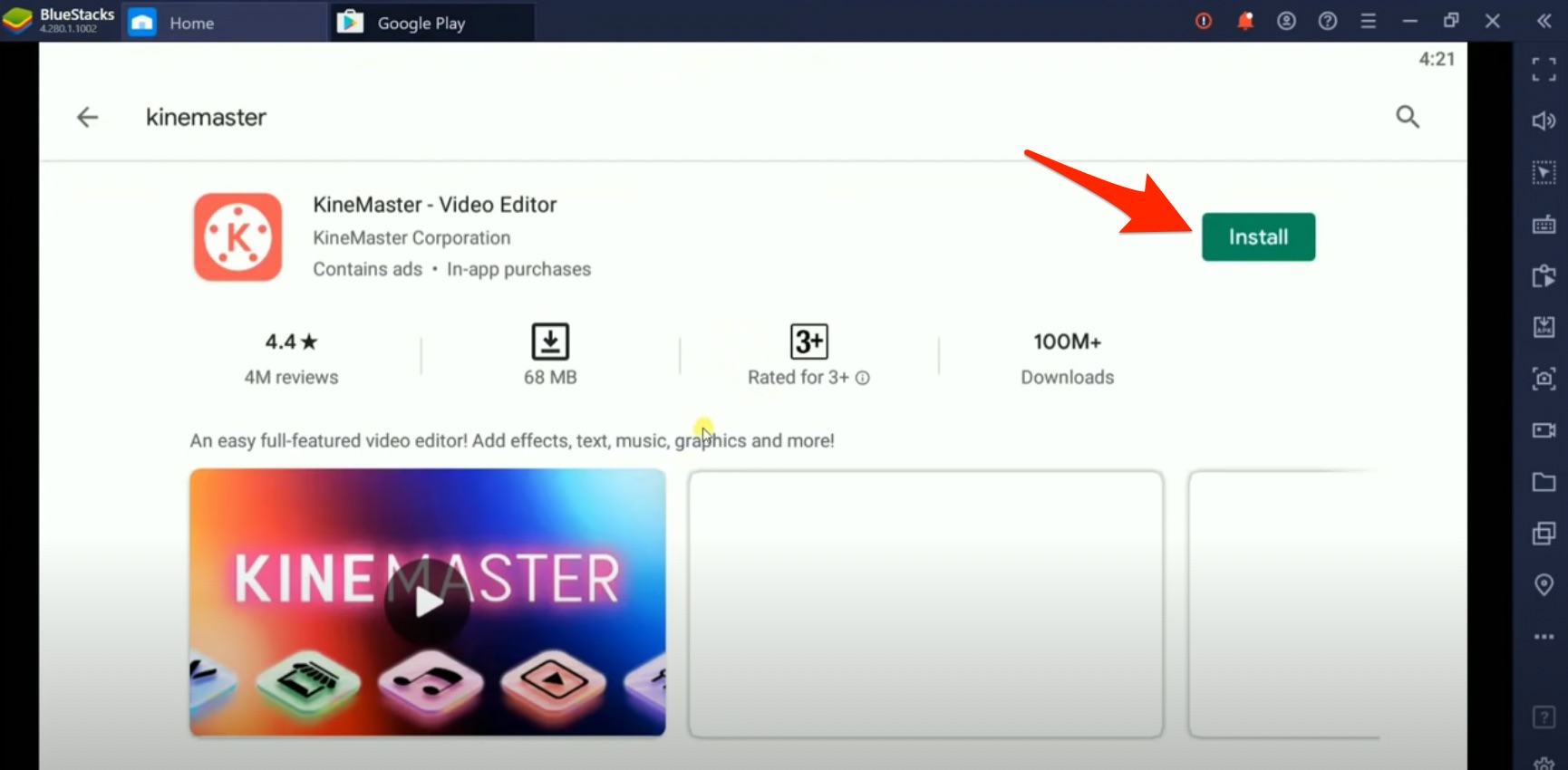
Task: View the 4.4 star rating reviews
Action: tap(291, 357)
